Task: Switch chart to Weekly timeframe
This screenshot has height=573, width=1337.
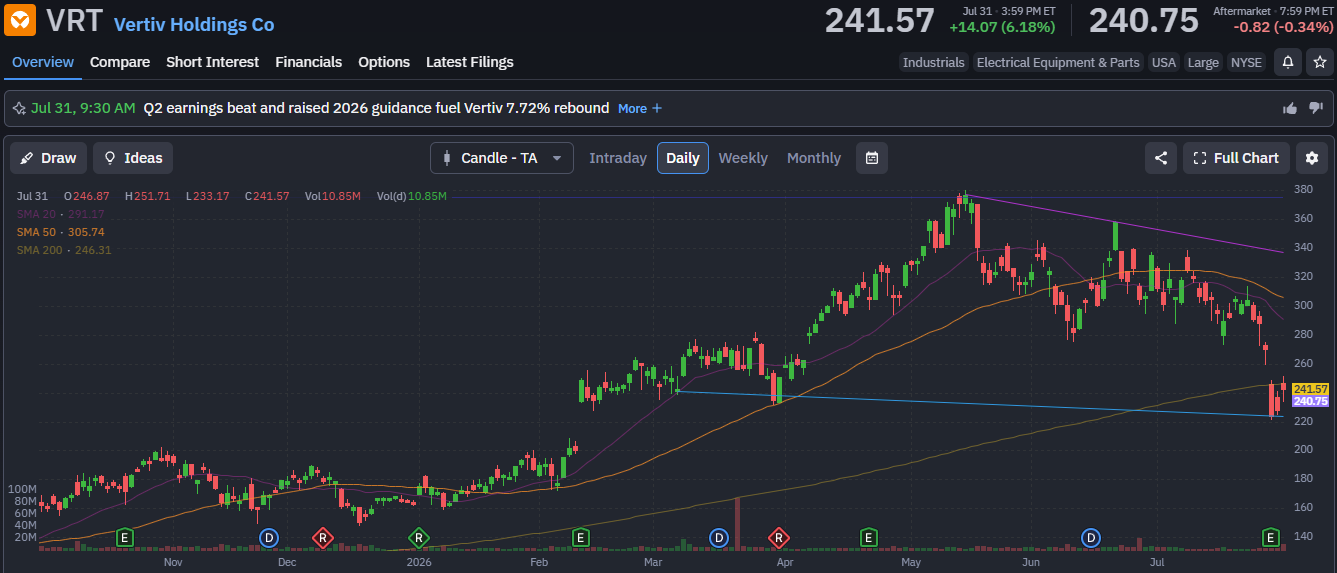Action: pyautogui.click(x=743, y=158)
